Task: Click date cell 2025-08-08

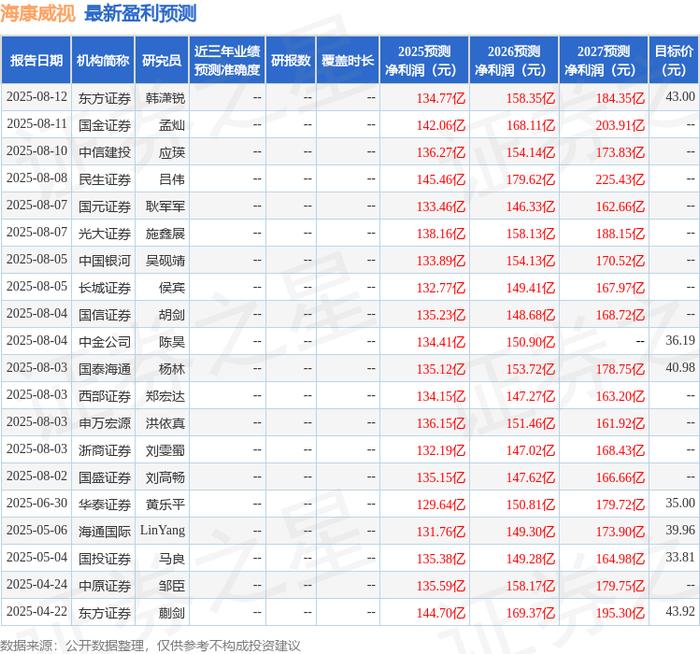Action: (x=37, y=178)
